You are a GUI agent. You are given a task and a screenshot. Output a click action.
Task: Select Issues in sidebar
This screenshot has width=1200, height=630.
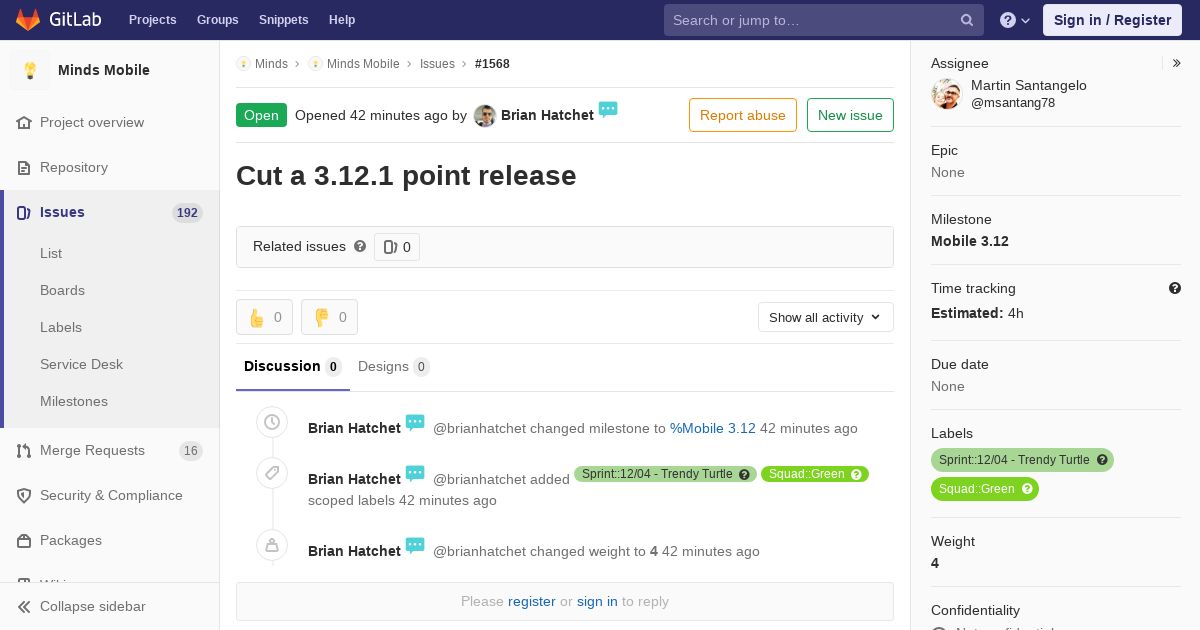click(x=62, y=212)
